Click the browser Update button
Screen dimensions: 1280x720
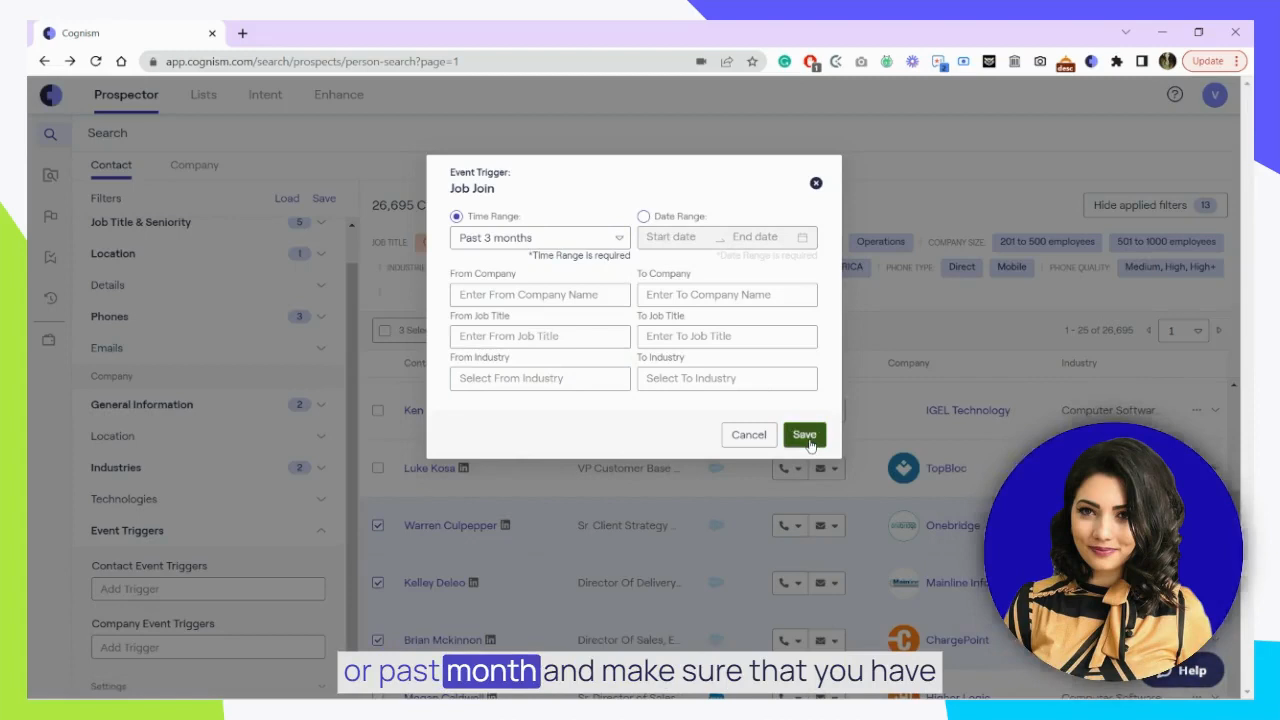click(x=1214, y=61)
